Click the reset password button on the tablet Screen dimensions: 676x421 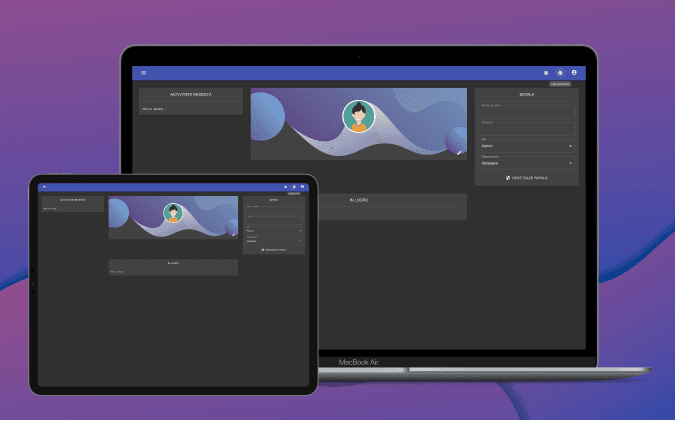[x=274, y=250]
